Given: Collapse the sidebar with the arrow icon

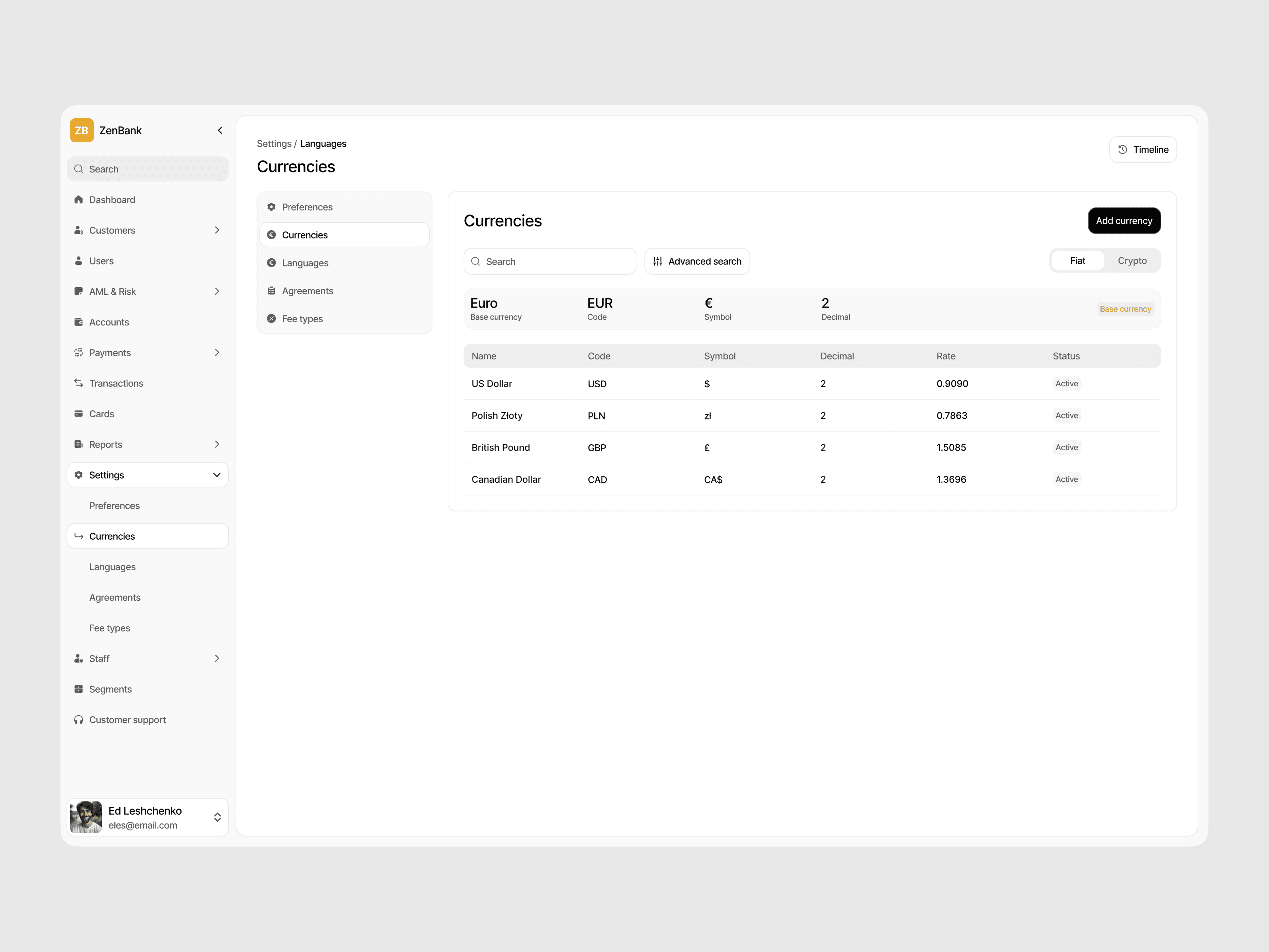Looking at the screenshot, I should (220, 130).
